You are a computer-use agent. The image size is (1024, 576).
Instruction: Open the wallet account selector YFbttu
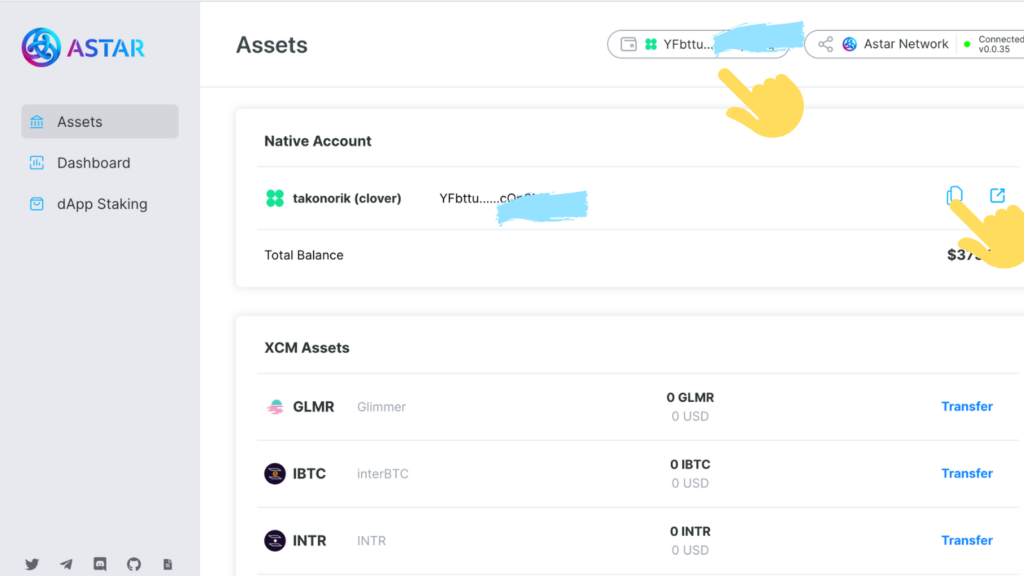698,44
